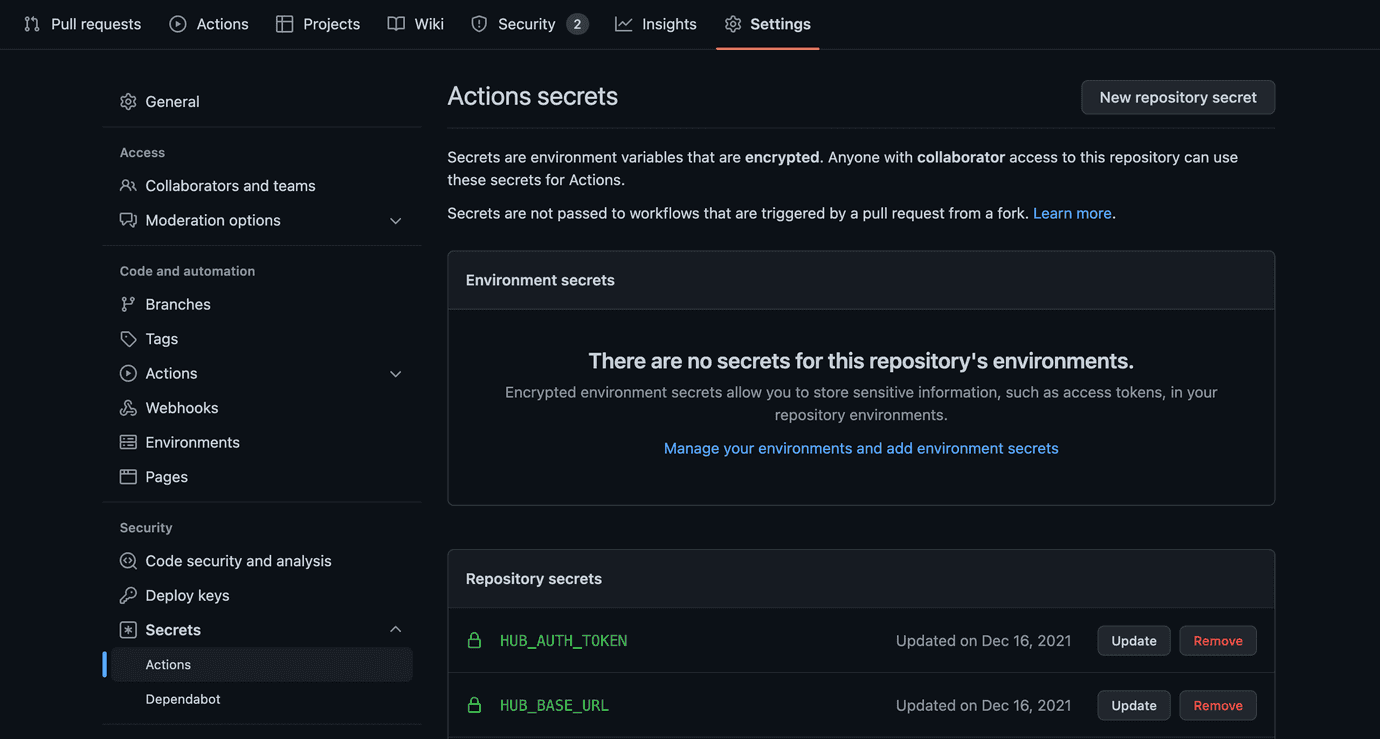The image size is (1380, 739).
Task: Click the Manage your environments link
Action: click(861, 447)
